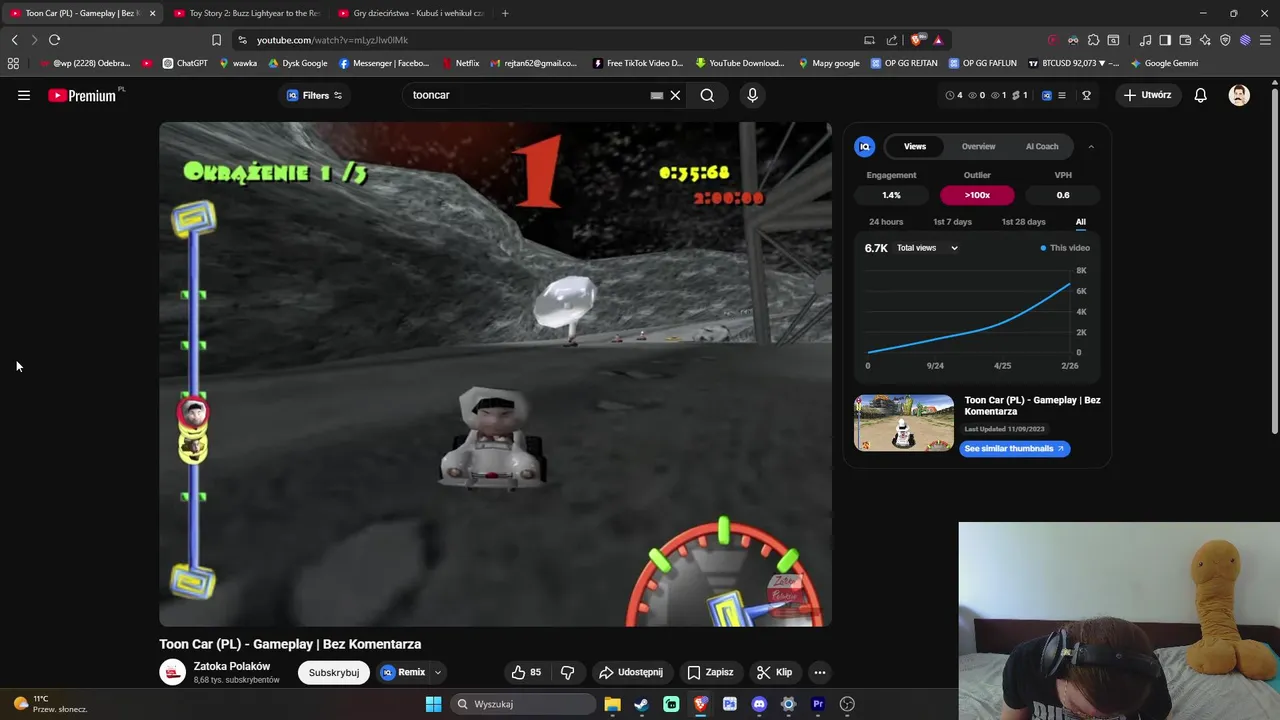Bookmark this page with the bookmark icon

[216, 40]
